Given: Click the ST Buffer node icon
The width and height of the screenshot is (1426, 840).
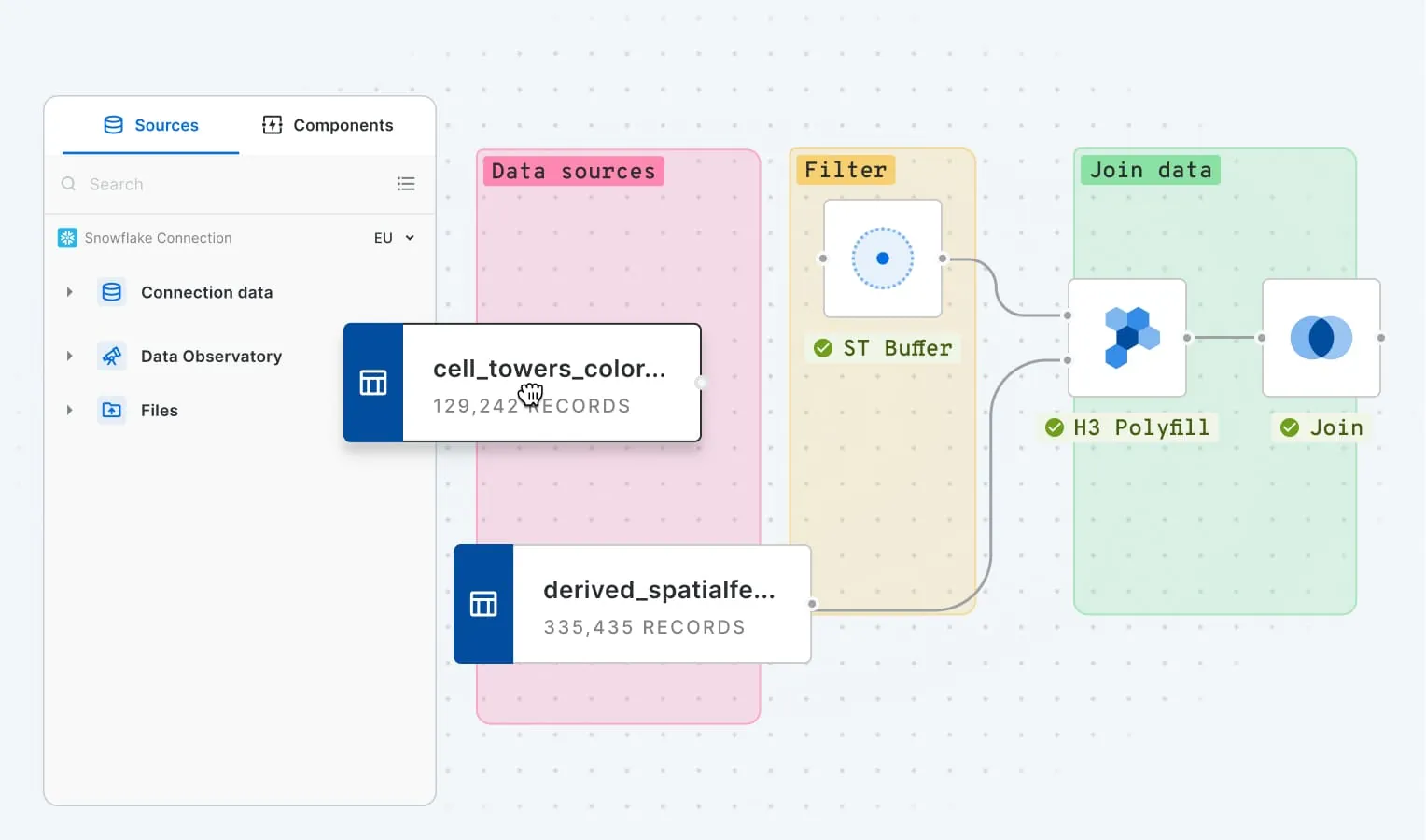Looking at the screenshot, I should [882, 259].
